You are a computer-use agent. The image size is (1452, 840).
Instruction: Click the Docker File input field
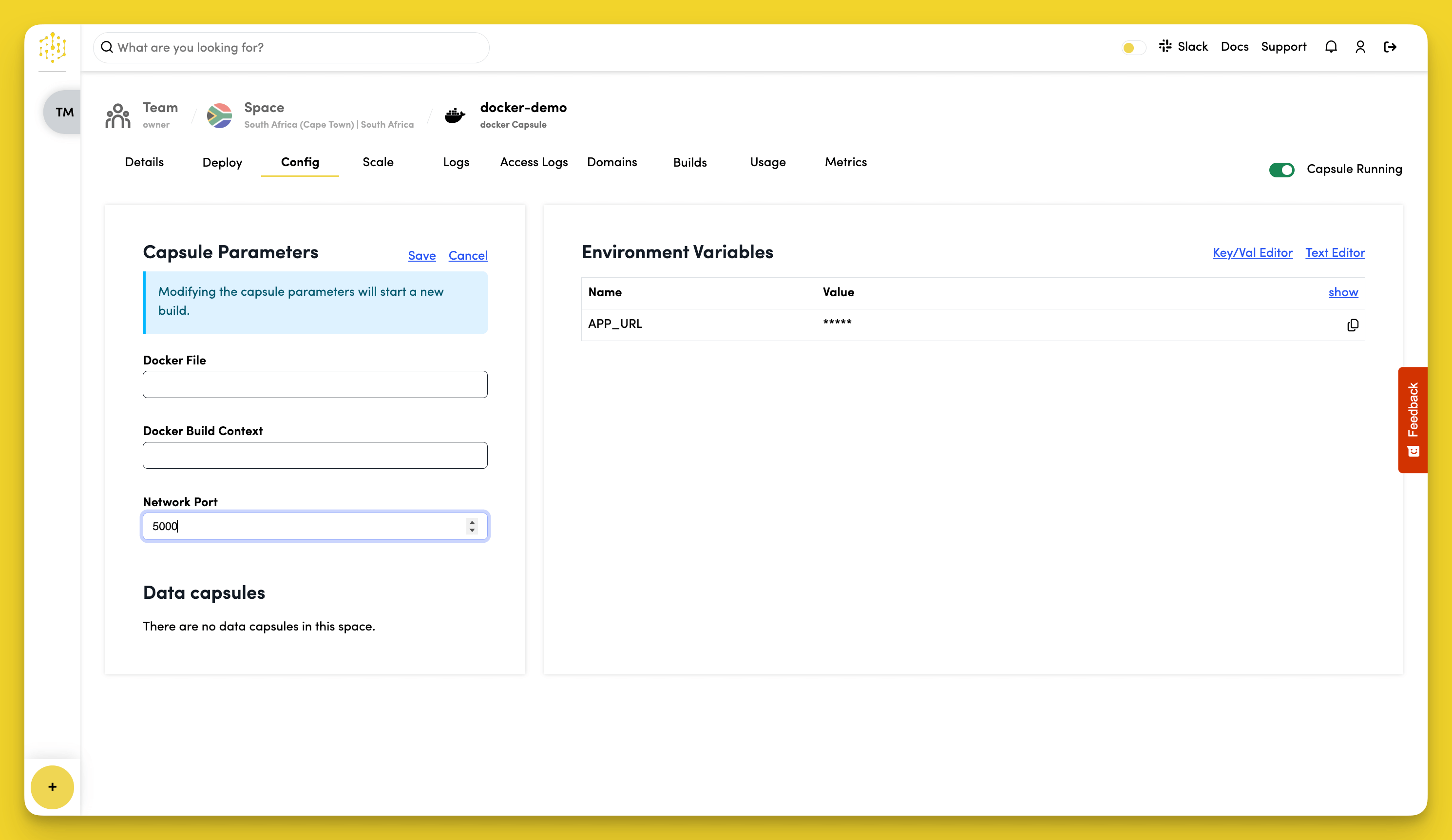315,384
